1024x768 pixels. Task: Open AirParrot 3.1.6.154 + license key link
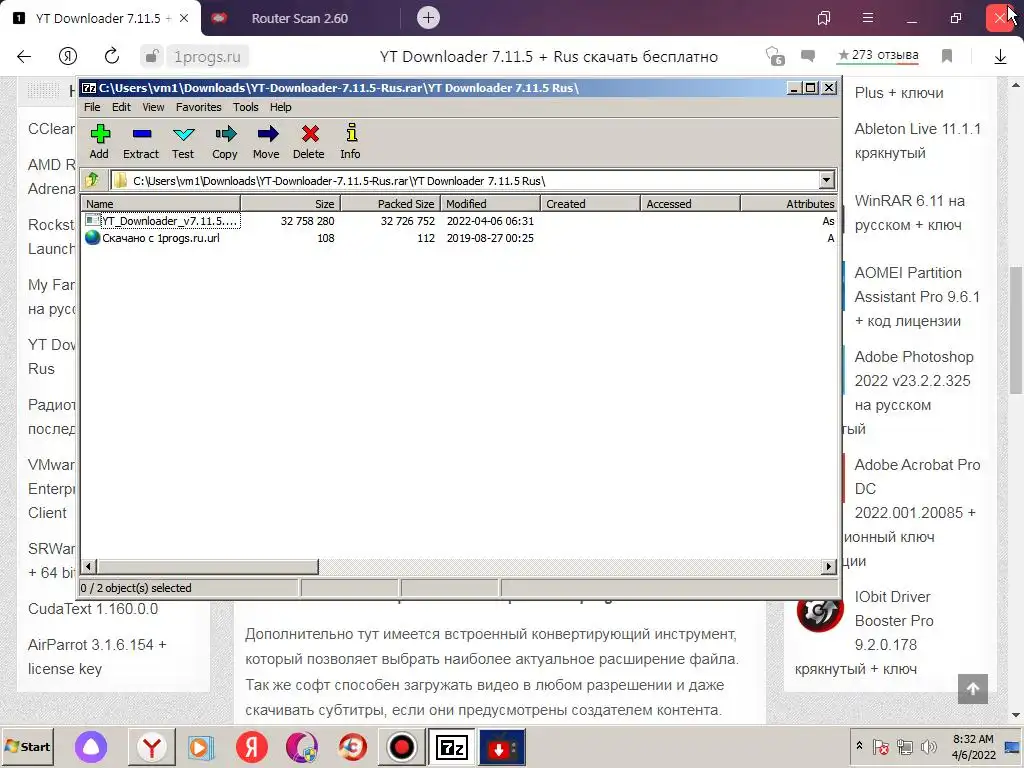97,656
